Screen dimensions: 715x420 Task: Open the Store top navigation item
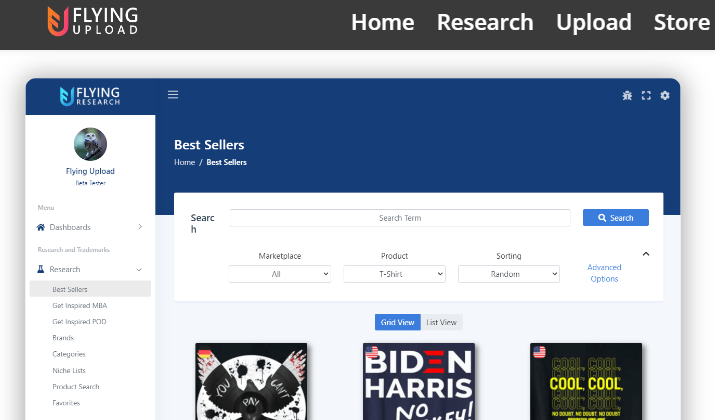(x=682, y=22)
